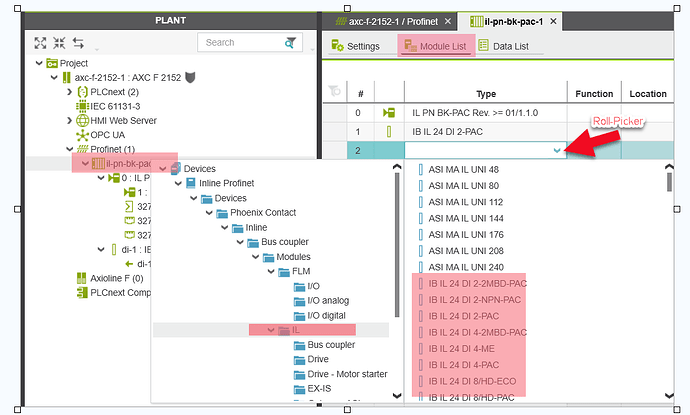Click the collapse all tree icon in PLANT
This screenshot has height=415, width=690.
[60, 43]
